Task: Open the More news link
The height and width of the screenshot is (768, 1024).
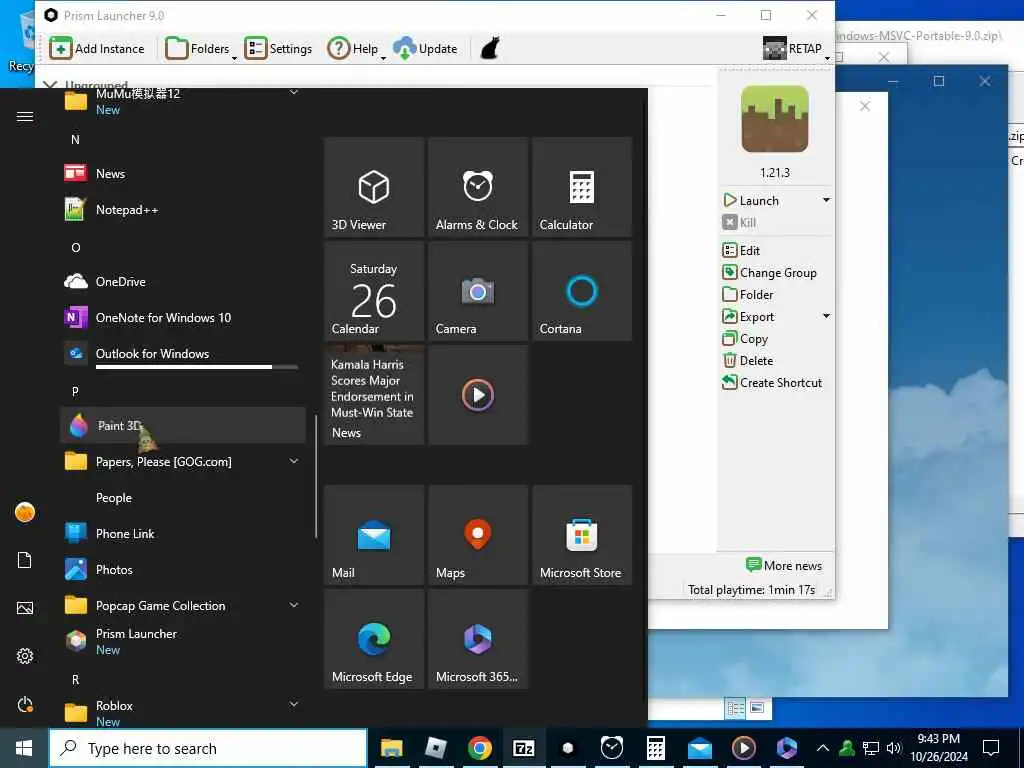Action: [x=784, y=566]
